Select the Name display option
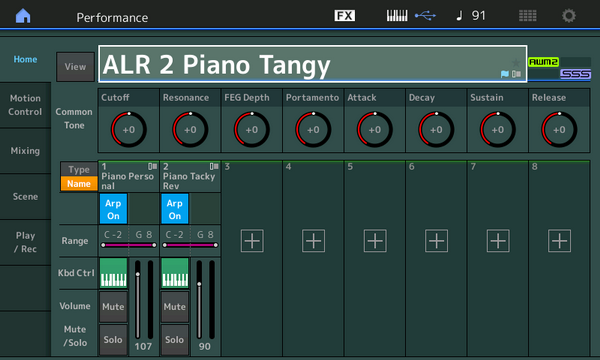Image resolution: width=600 pixels, height=360 pixels. (79, 184)
